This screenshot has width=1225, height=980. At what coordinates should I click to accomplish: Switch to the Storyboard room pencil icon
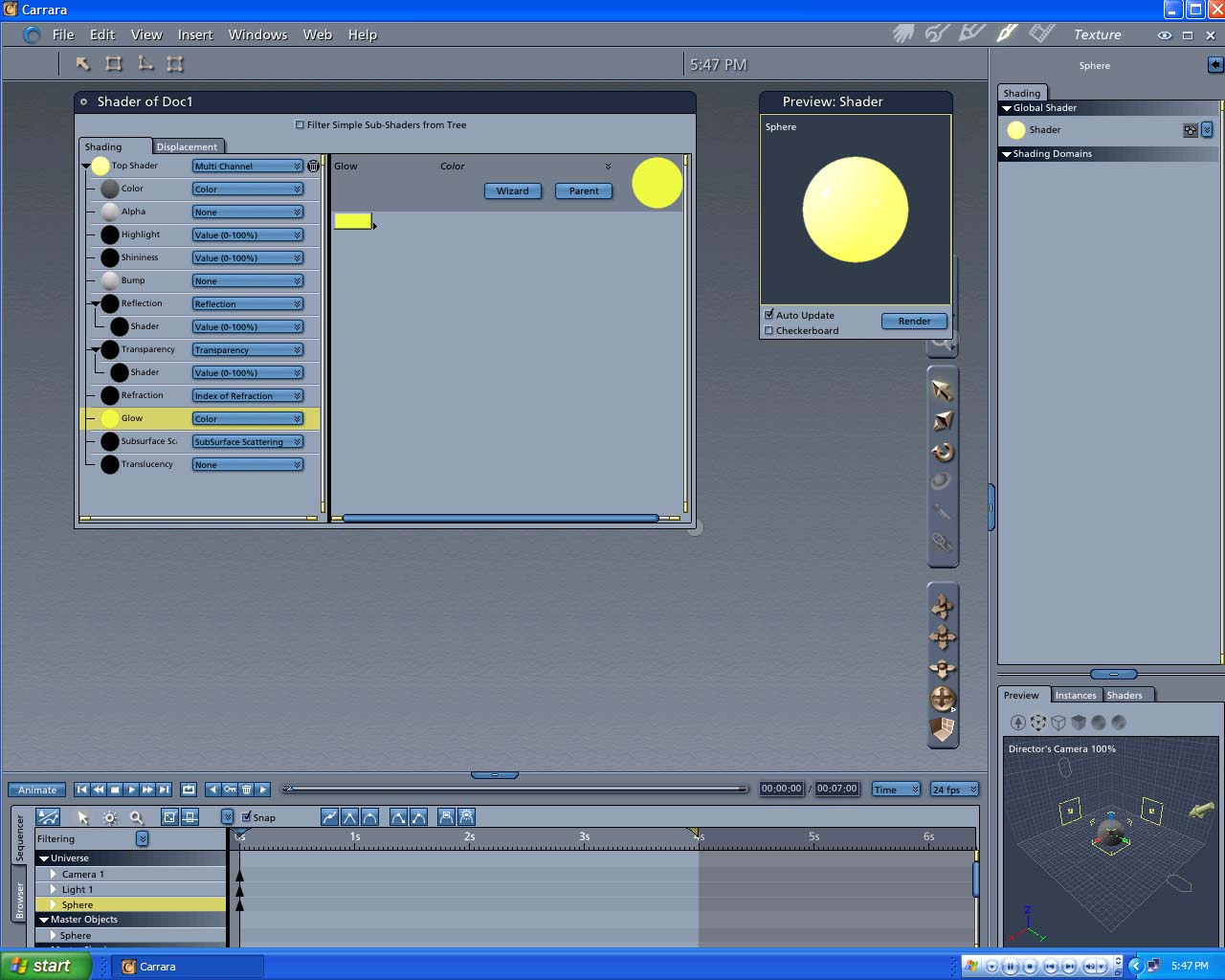pos(972,33)
